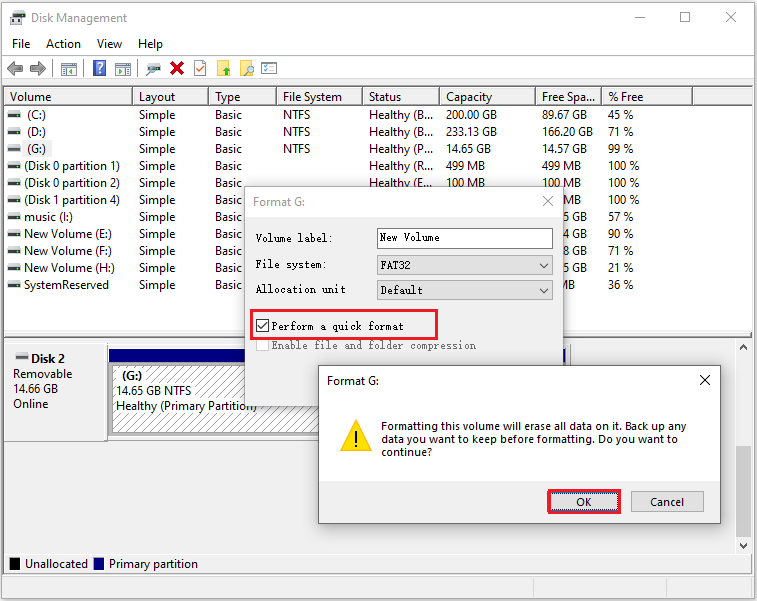Open the Allocation unit Default dropdown
Screen dimensions: 757x601
(x=464, y=290)
